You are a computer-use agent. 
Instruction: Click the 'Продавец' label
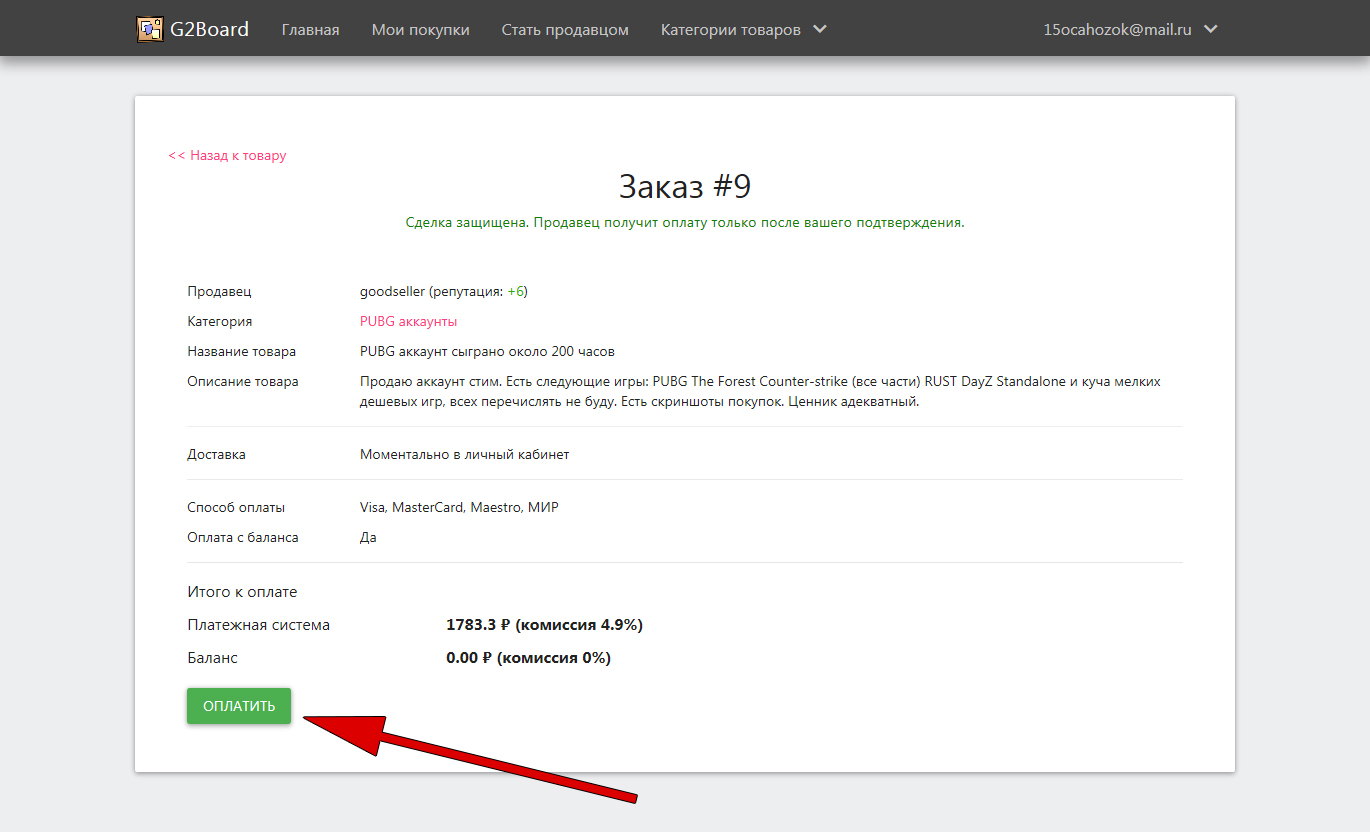[219, 291]
